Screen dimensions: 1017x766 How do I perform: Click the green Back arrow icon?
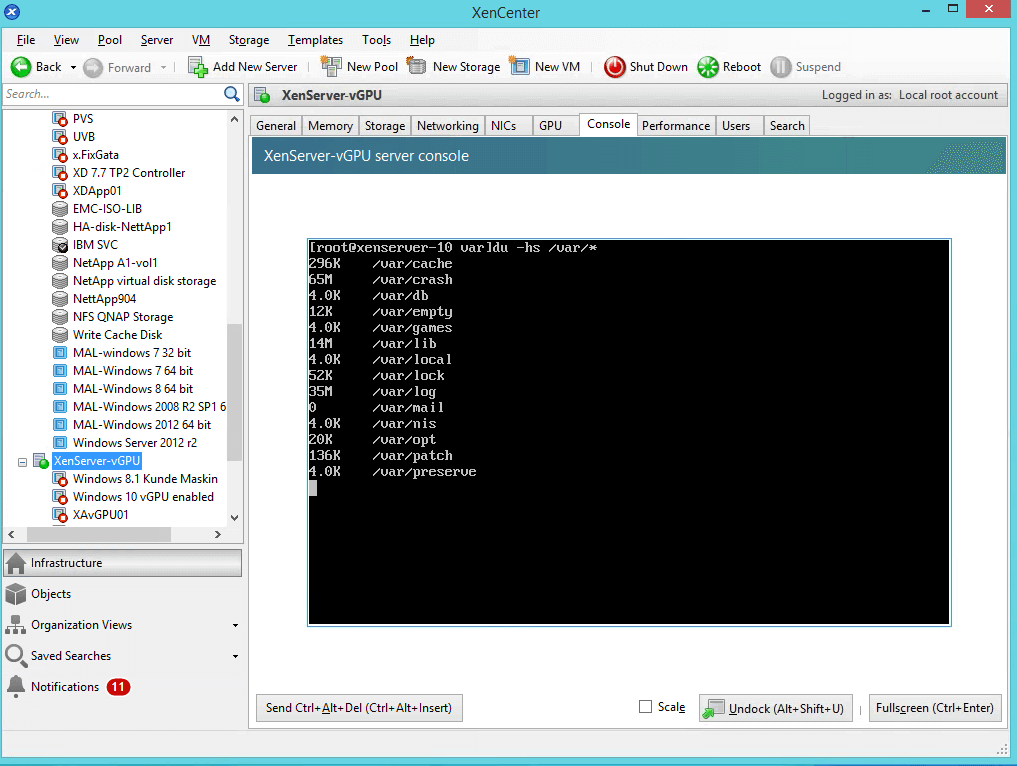point(21,67)
